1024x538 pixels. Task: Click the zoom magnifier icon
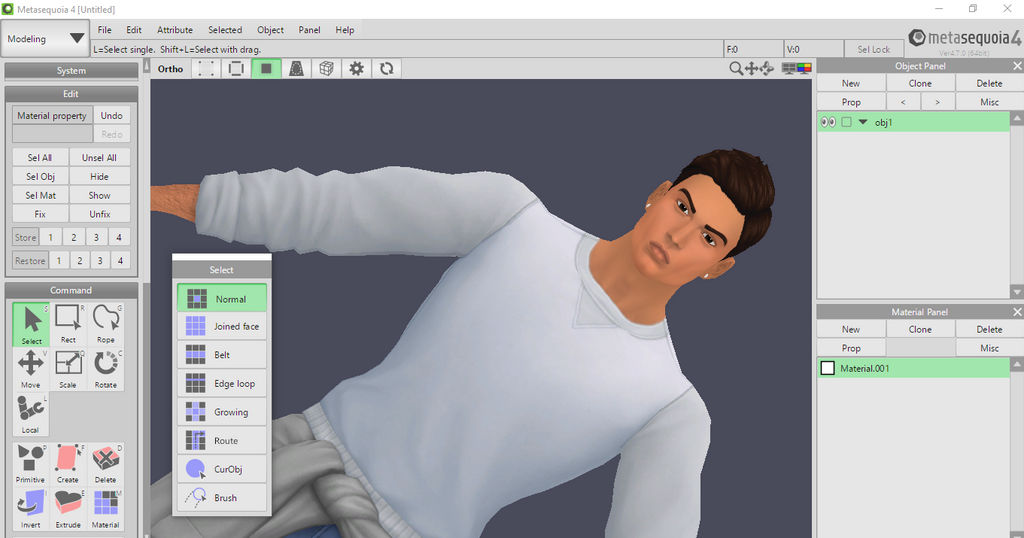735,69
